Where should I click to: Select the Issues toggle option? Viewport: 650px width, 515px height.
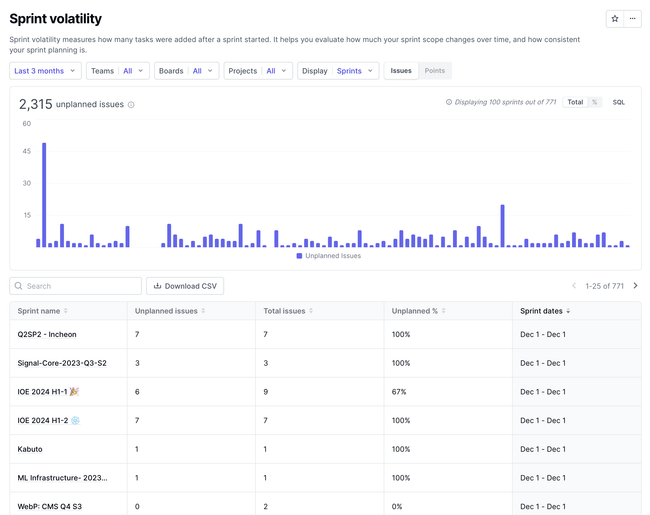point(401,71)
